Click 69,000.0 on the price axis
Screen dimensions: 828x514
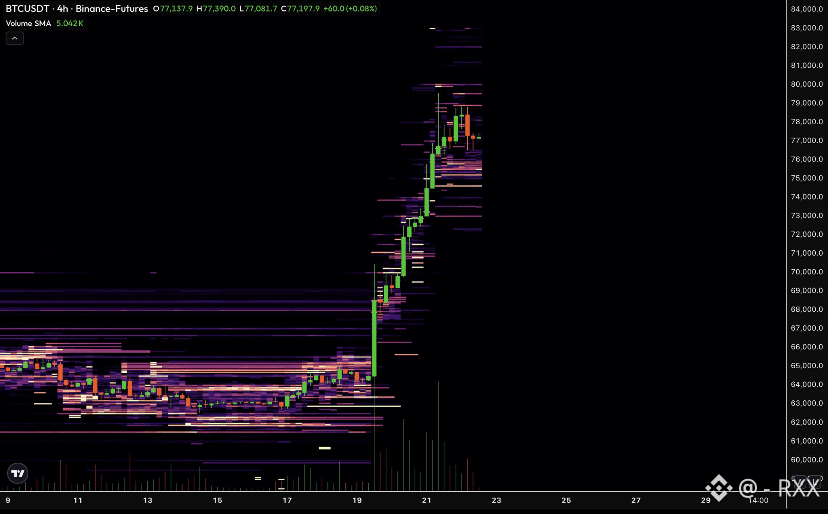(806, 291)
